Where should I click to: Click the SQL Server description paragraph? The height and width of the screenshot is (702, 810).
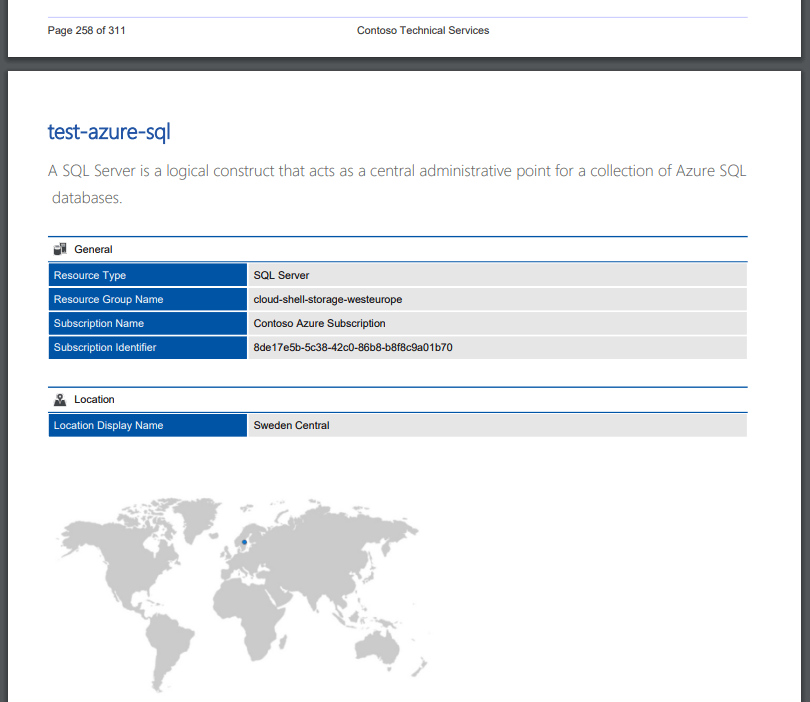tap(397, 184)
